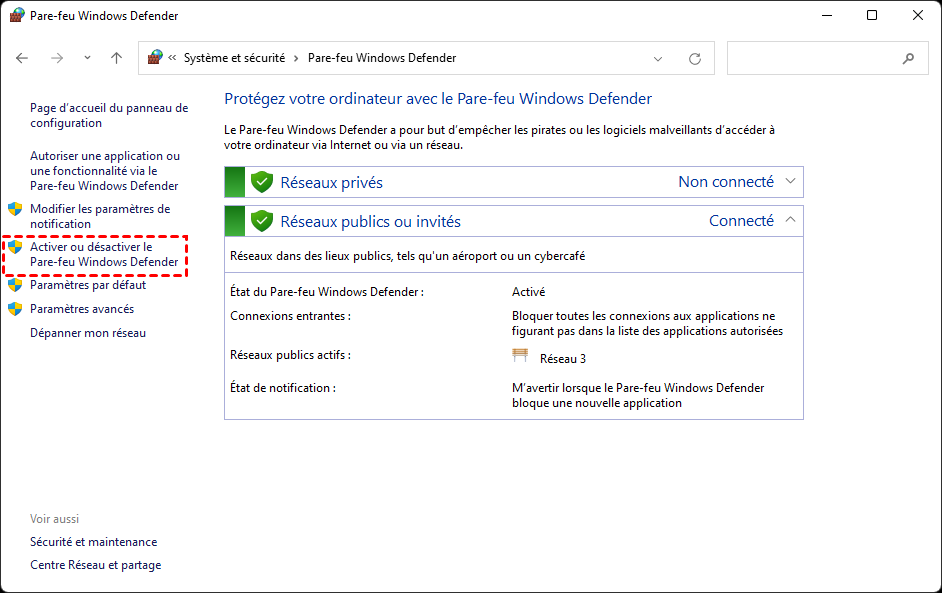Click the forward navigation arrow
This screenshot has width=942, height=593.
pos(57,58)
